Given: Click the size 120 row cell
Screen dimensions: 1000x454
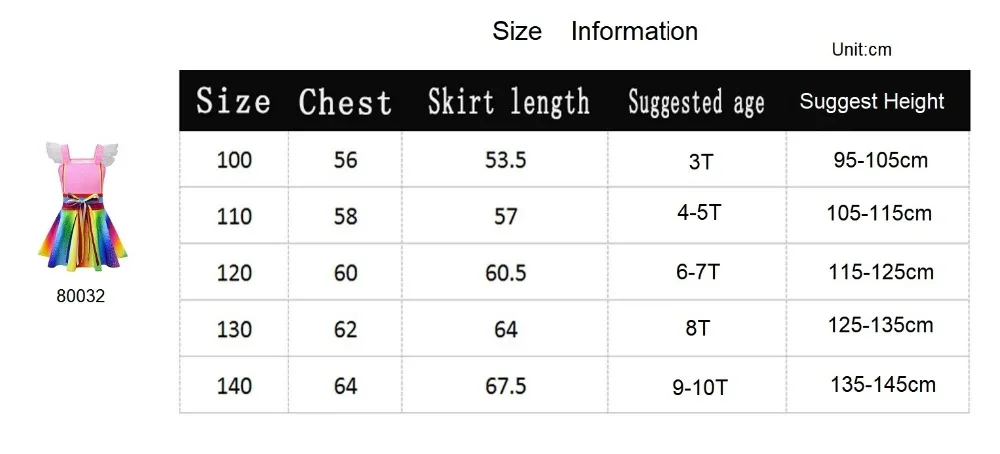Looking at the screenshot, I should pyautogui.click(x=234, y=273).
